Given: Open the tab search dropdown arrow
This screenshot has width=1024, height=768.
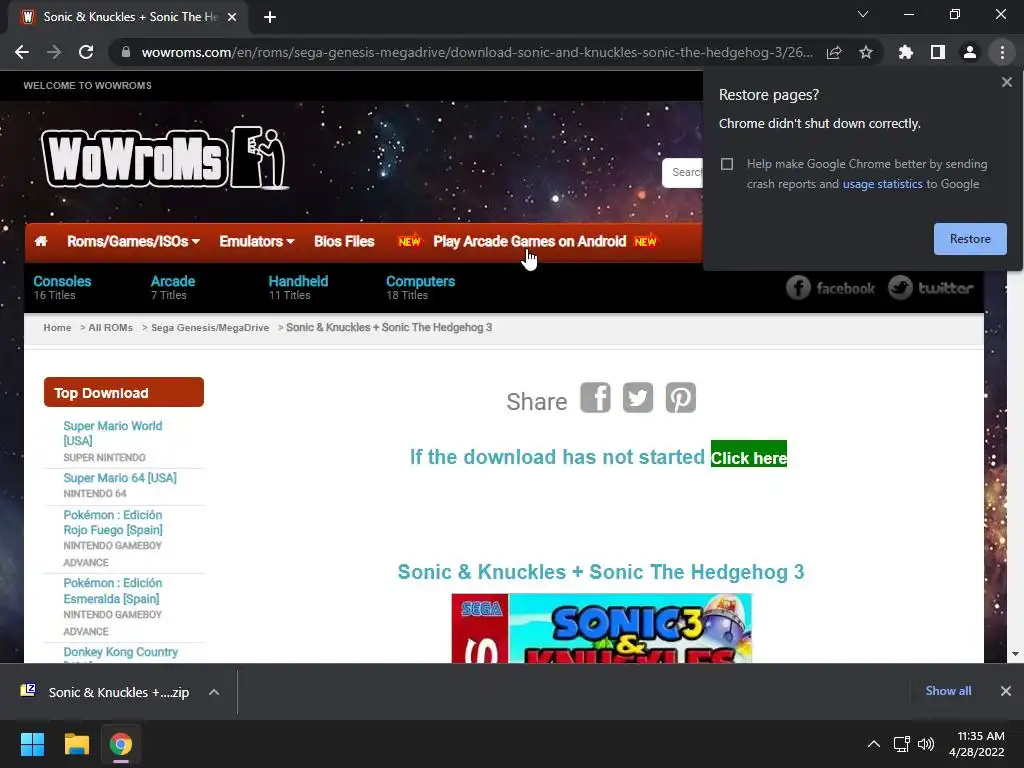Looking at the screenshot, I should click(863, 14).
